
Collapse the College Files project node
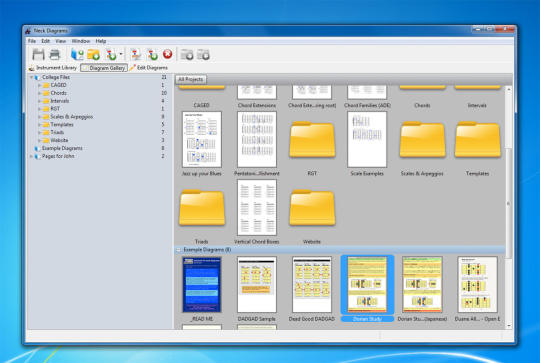[x=31, y=77]
